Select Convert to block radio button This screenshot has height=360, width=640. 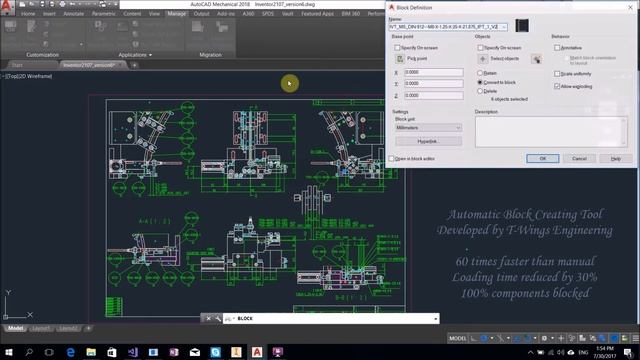tap(480, 82)
